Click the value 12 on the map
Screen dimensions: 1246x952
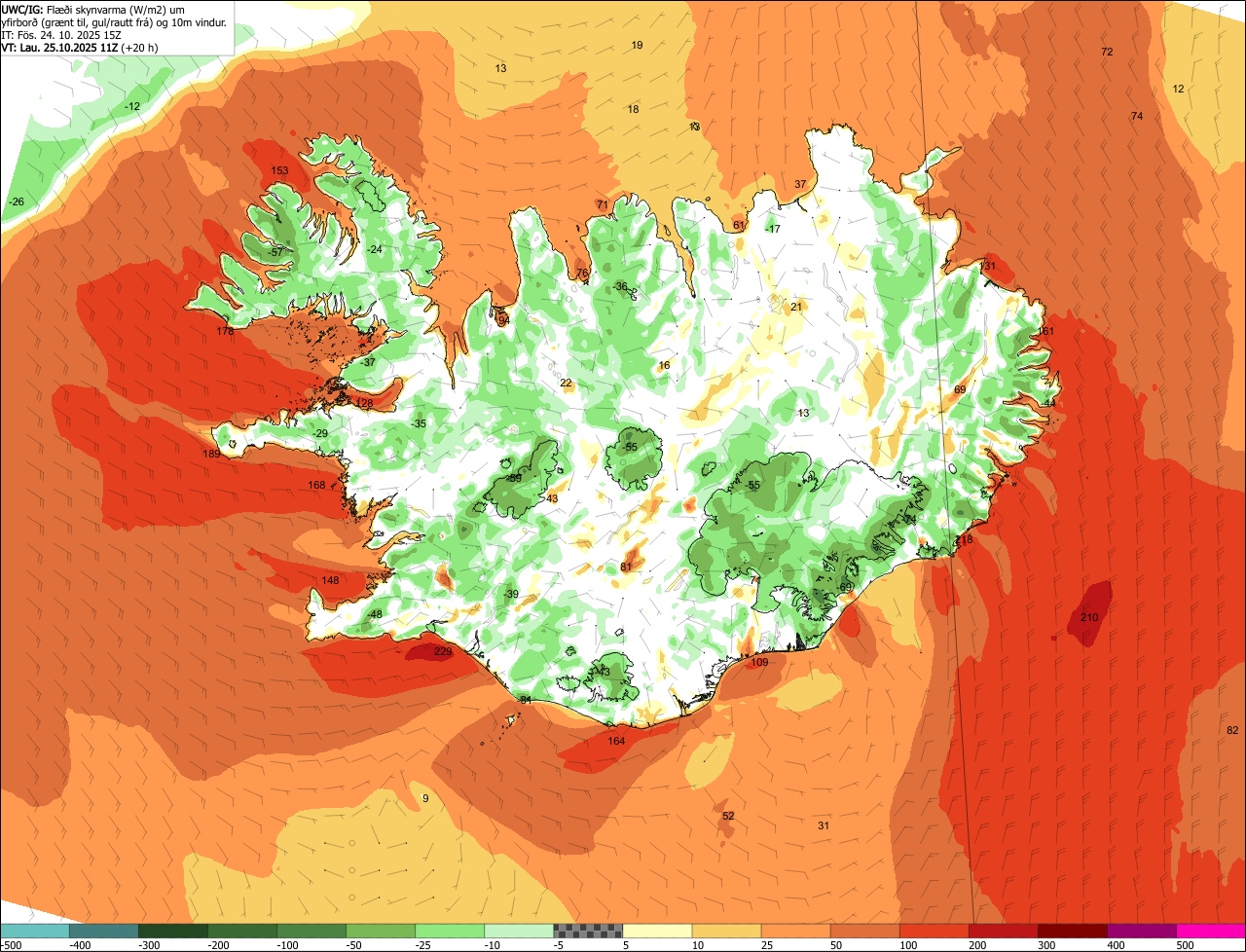point(1179,89)
